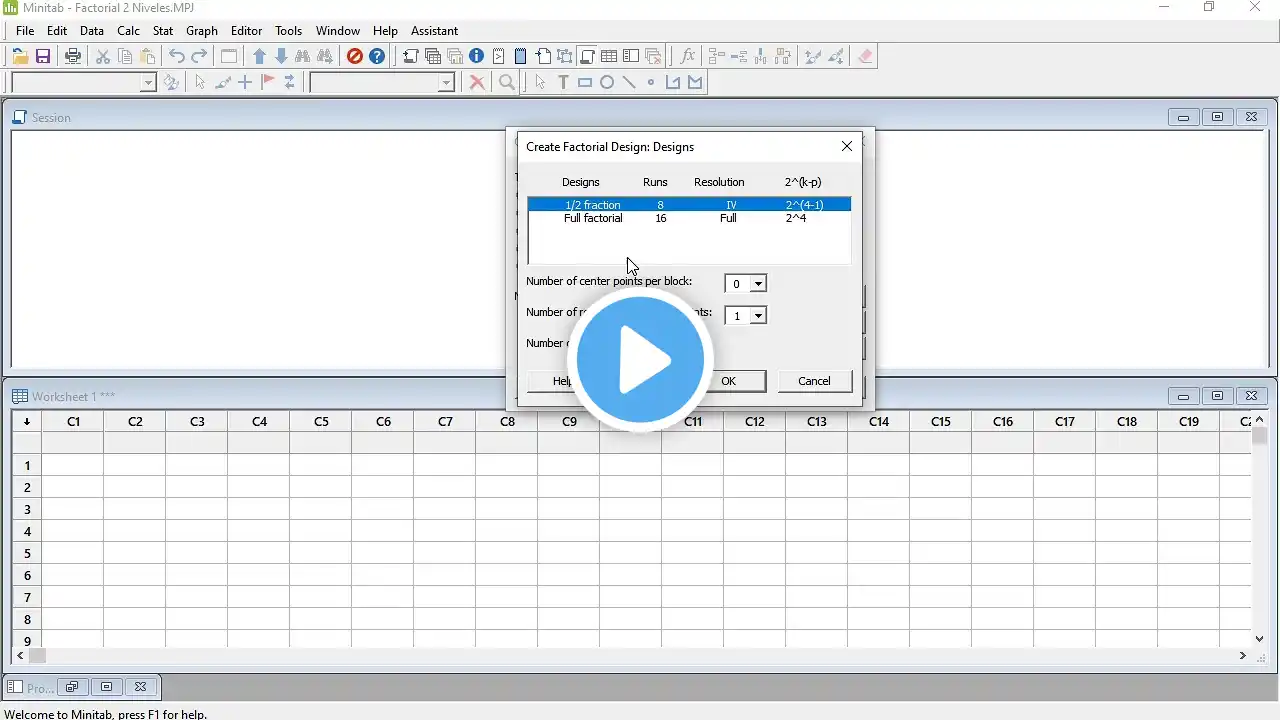Print with the printer toolbar icon
1280x720 pixels.
[73, 57]
